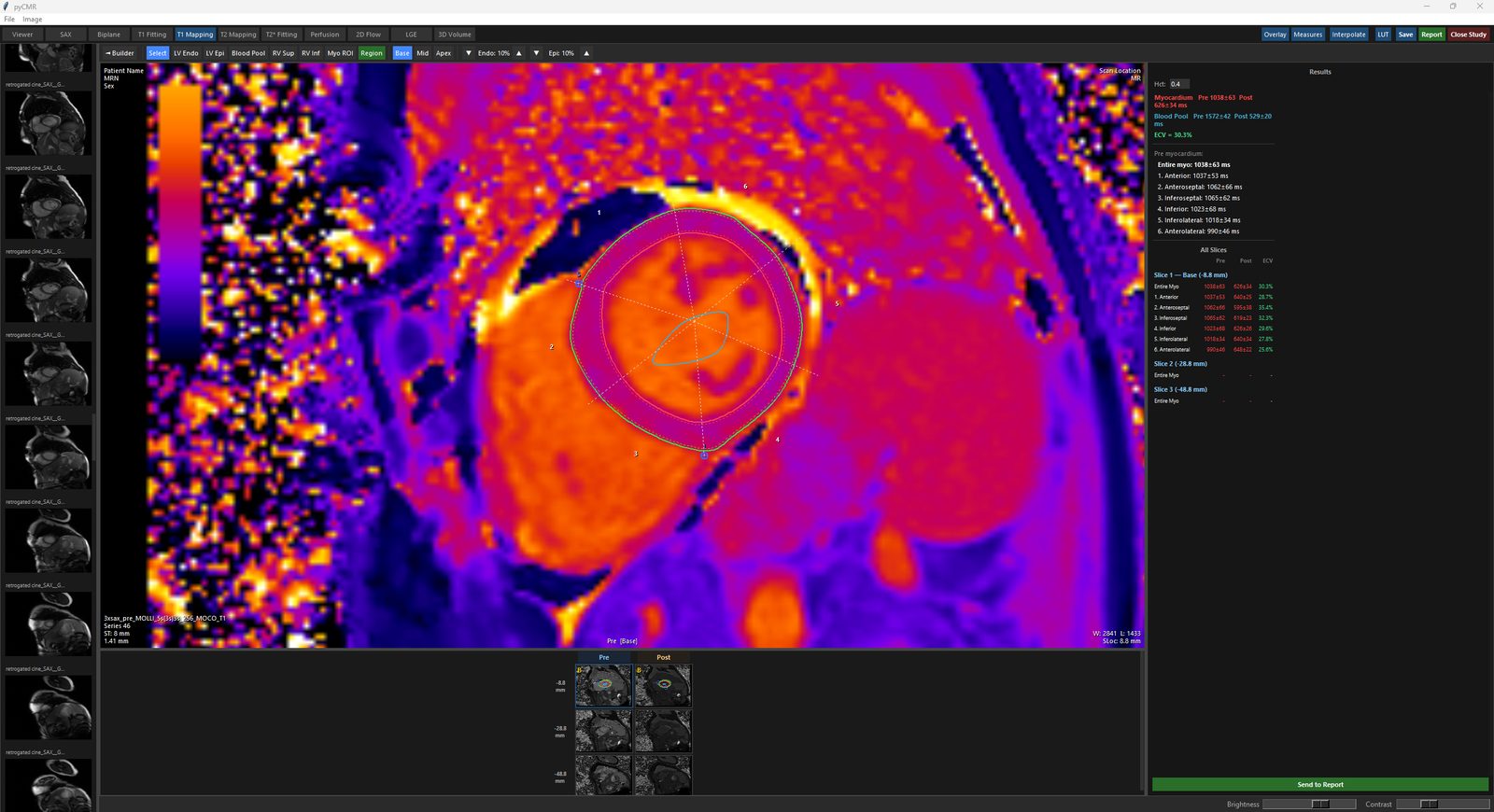Activate the Select tool
This screenshot has width=1494, height=812.
(x=157, y=53)
